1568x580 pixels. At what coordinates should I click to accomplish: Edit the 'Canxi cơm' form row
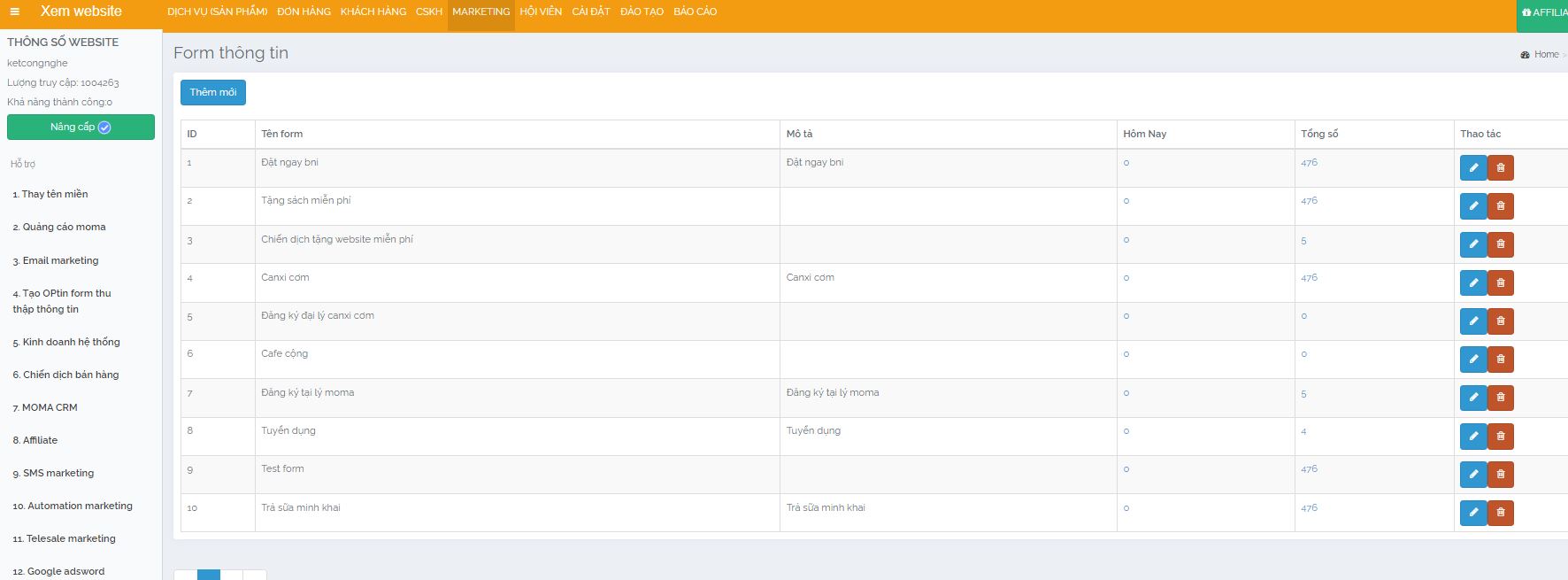[1472, 282]
